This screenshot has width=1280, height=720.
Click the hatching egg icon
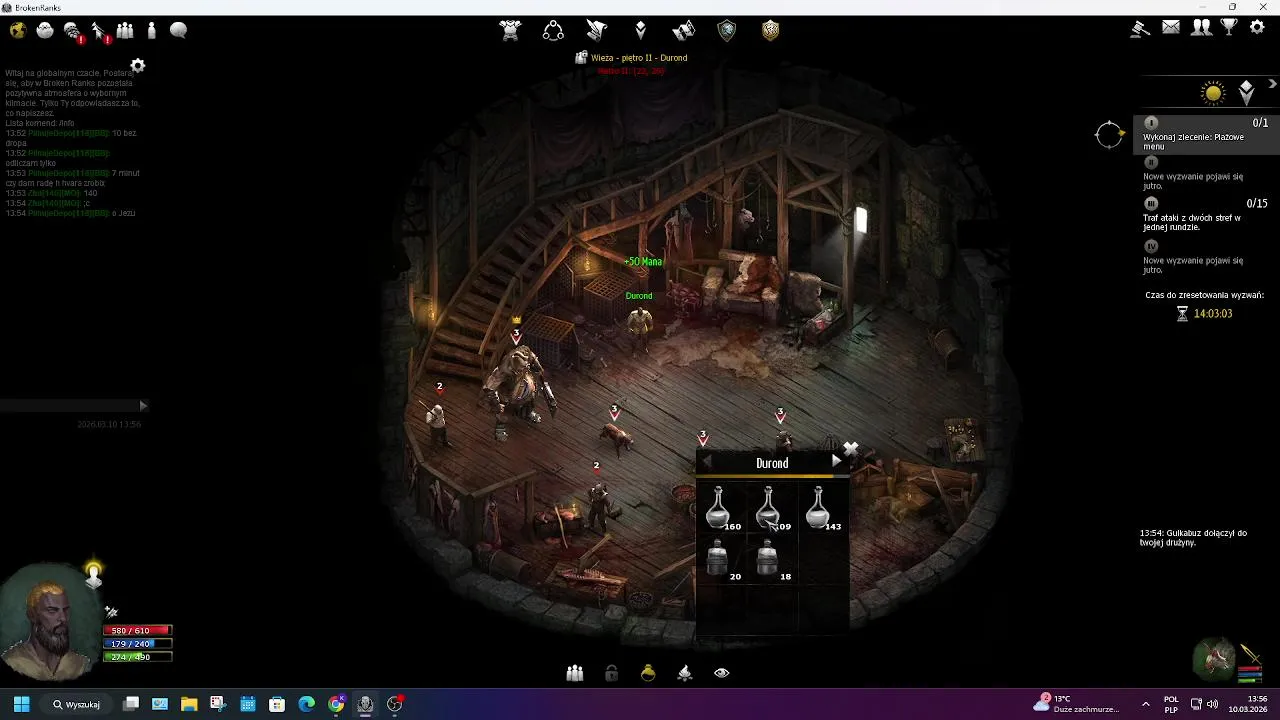(45, 30)
